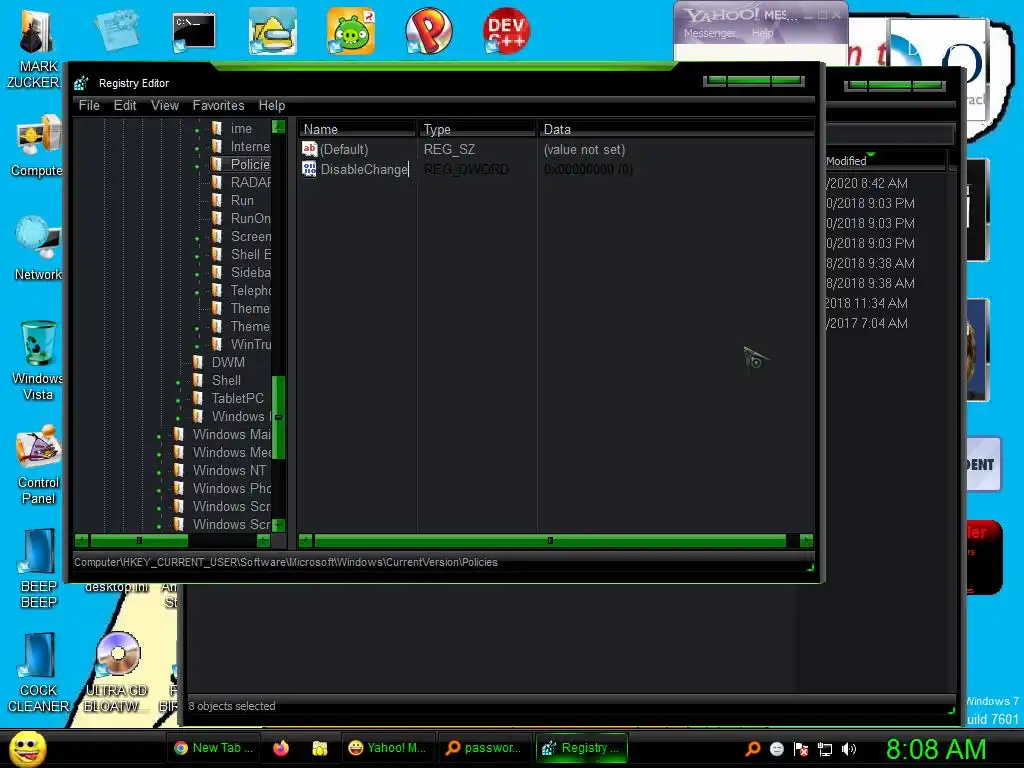
Task: Click the Firefox icon in the taskbar
Action: pyautogui.click(x=281, y=748)
